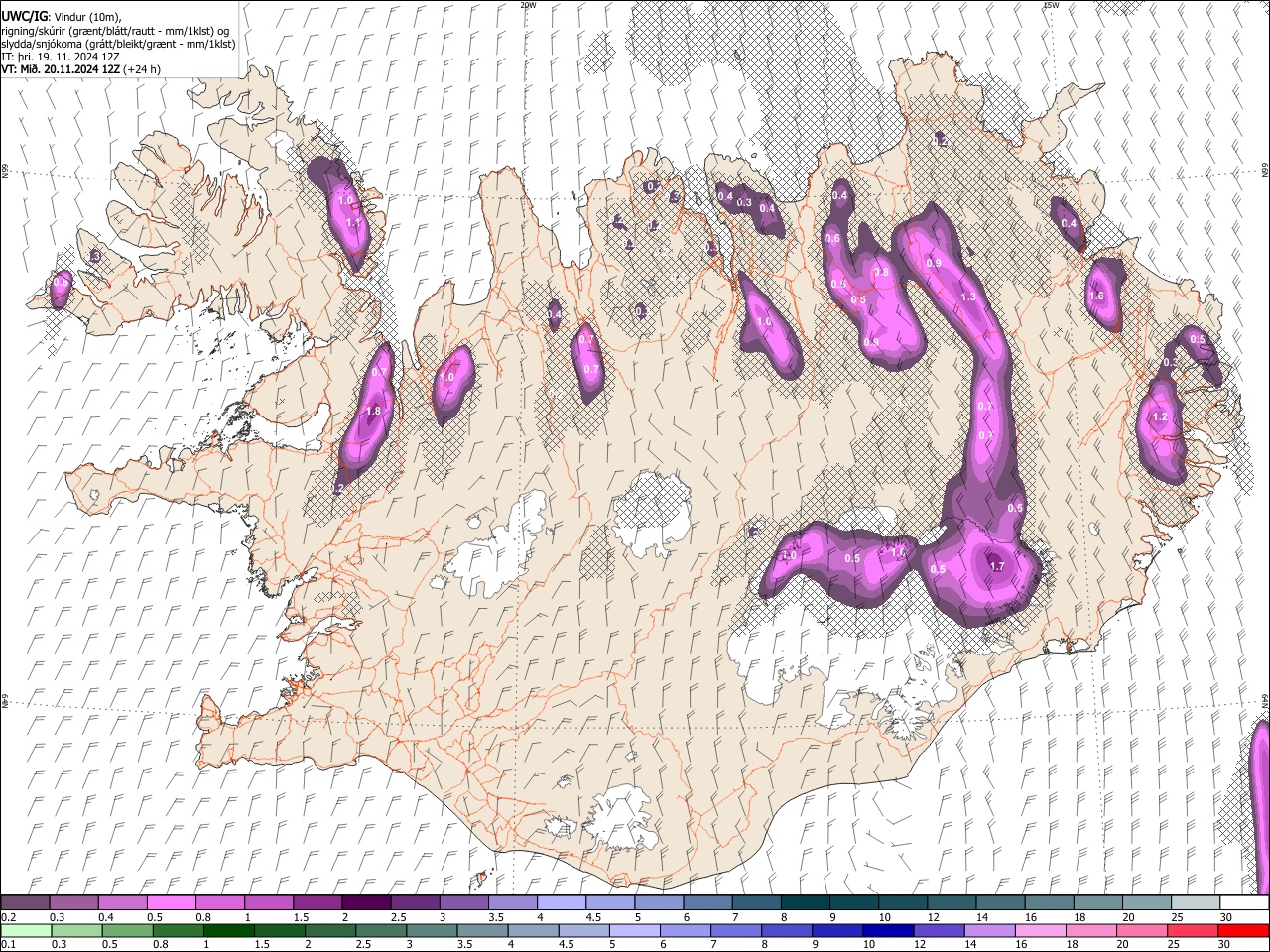
Task: Click the '0.1' label under lower scale
Action: click(x=8, y=944)
